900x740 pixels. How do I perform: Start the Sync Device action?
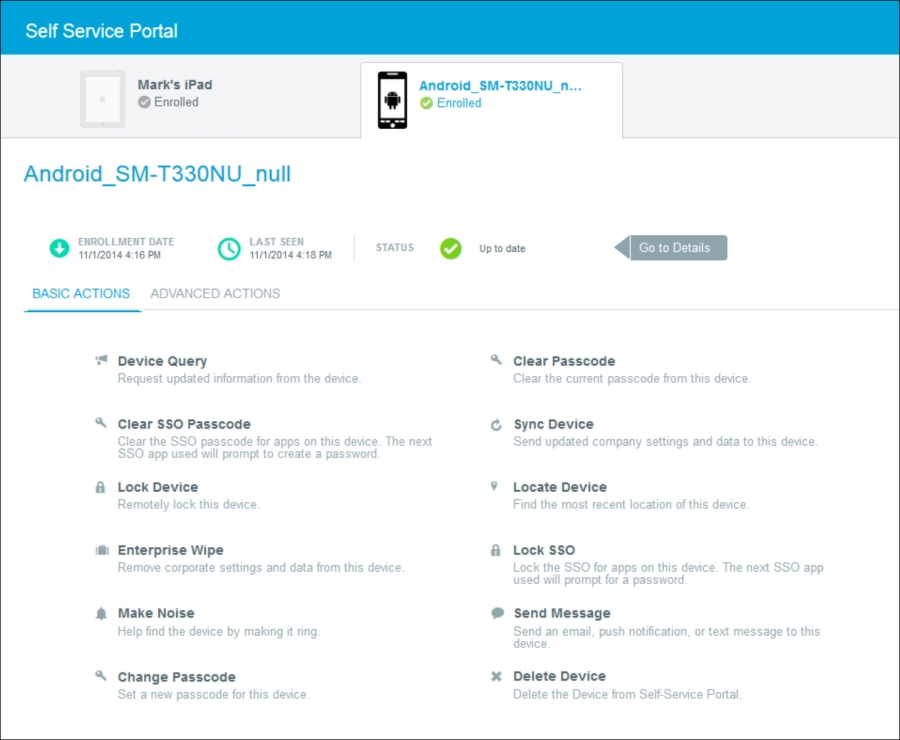553,424
